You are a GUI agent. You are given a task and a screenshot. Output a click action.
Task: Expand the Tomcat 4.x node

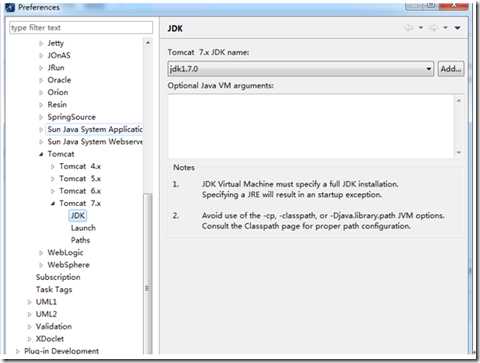(53, 166)
